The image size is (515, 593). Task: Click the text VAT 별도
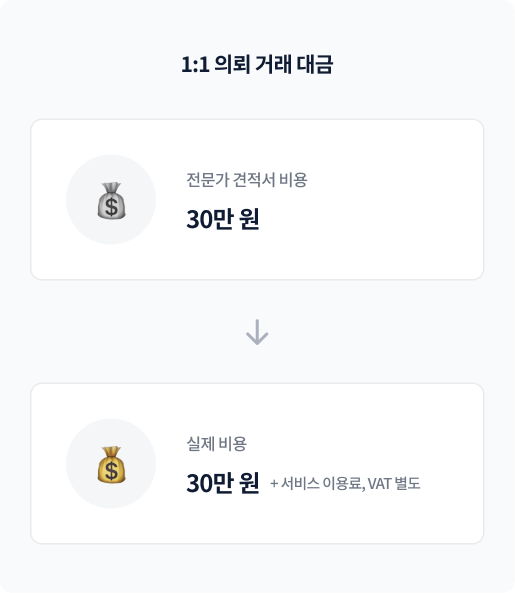point(394,483)
